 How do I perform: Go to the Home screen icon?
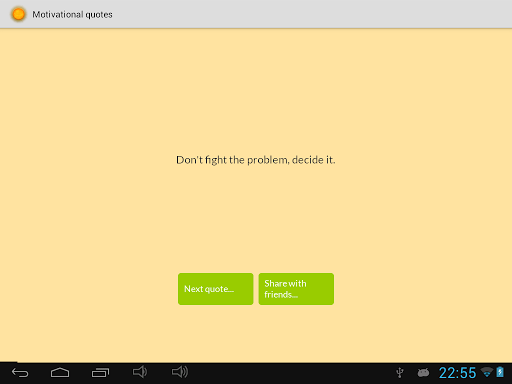[x=60, y=372]
